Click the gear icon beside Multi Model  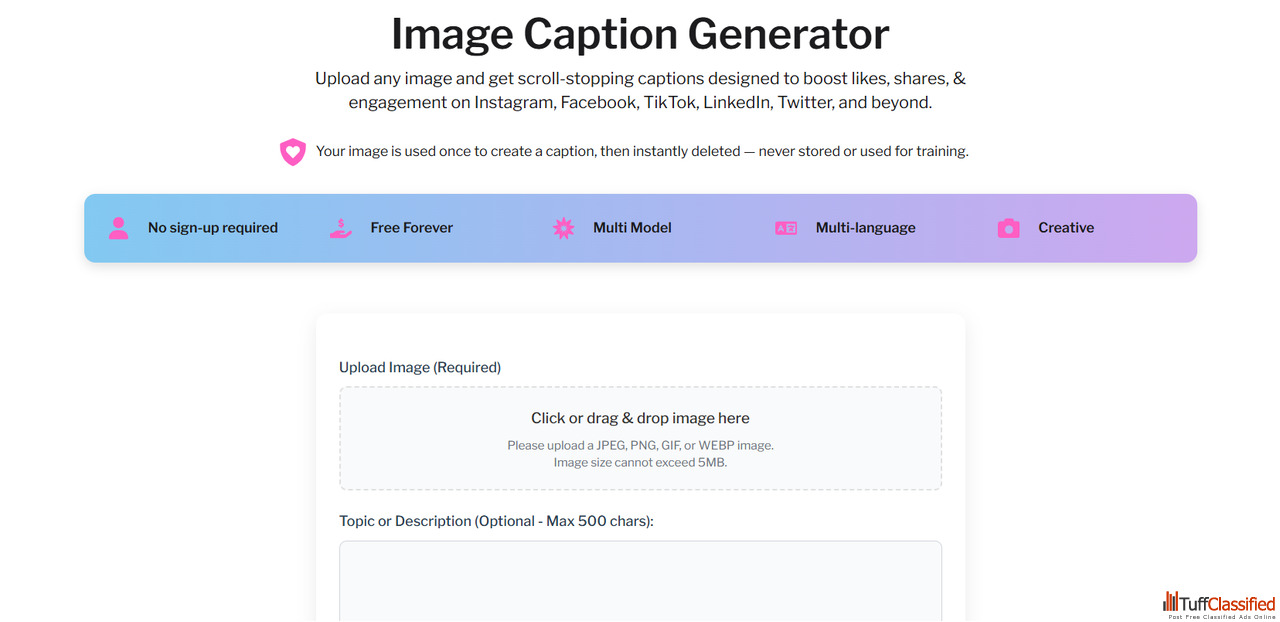point(564,228)
